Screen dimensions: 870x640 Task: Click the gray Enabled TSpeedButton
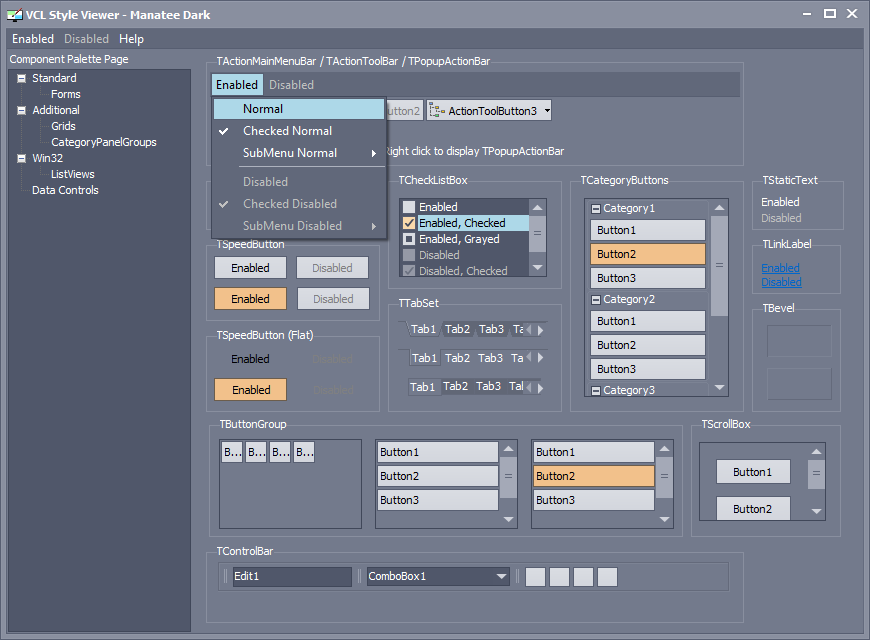click(x=250, y=268)
